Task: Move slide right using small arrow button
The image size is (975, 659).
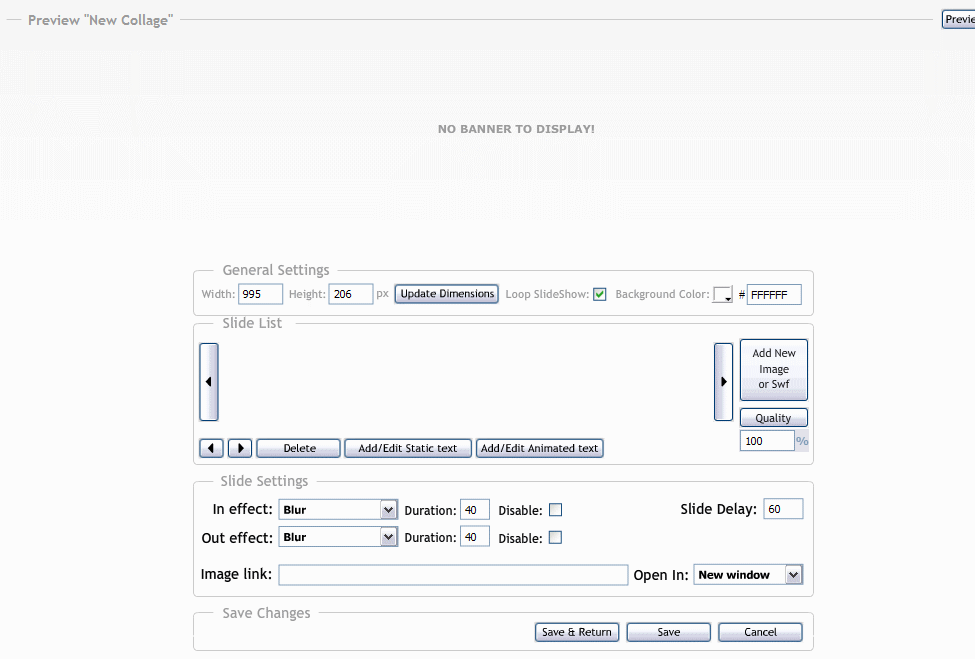Action: [240, 448]
